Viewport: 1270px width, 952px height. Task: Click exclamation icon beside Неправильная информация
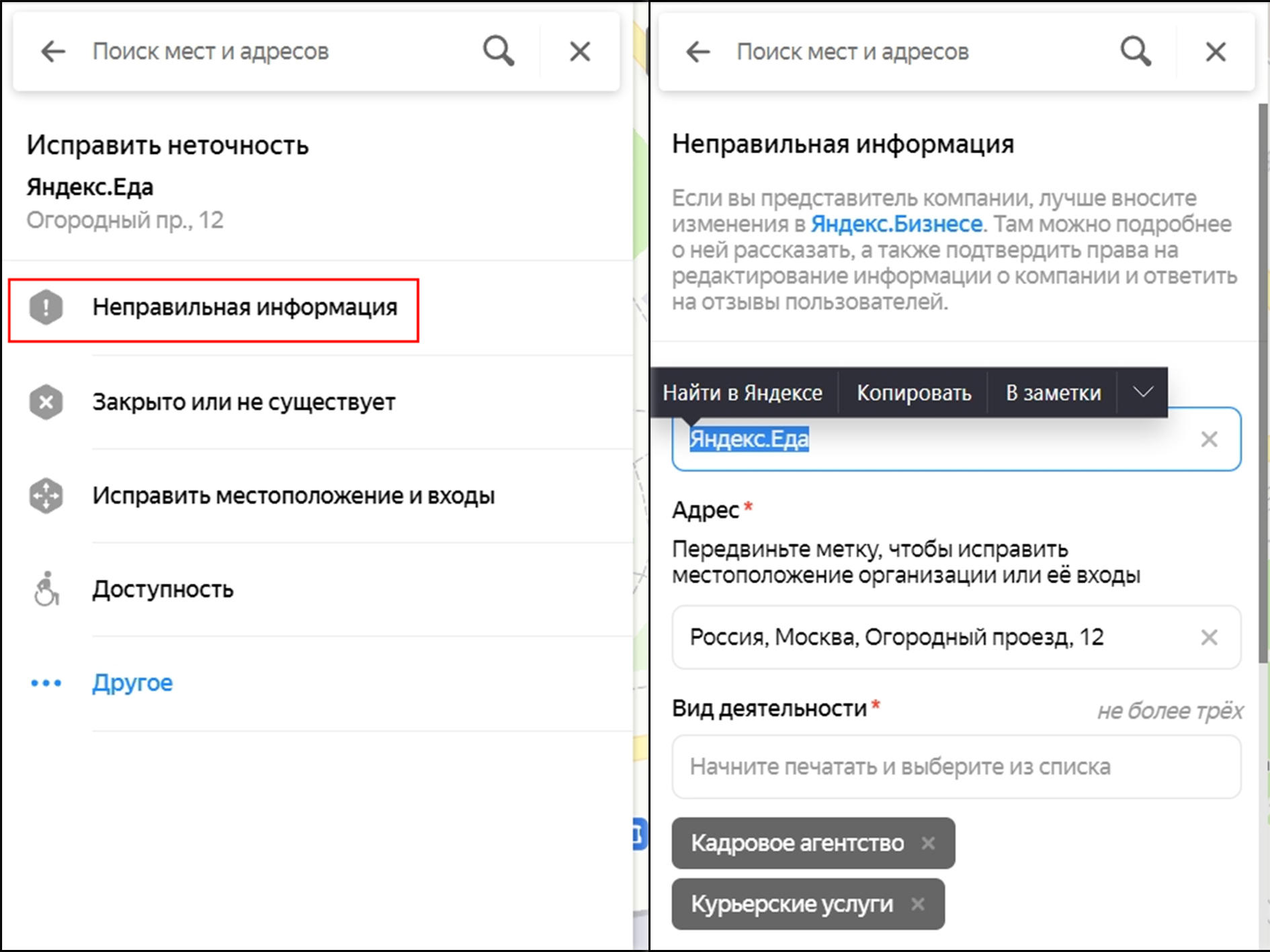click(x=46, y=308)
